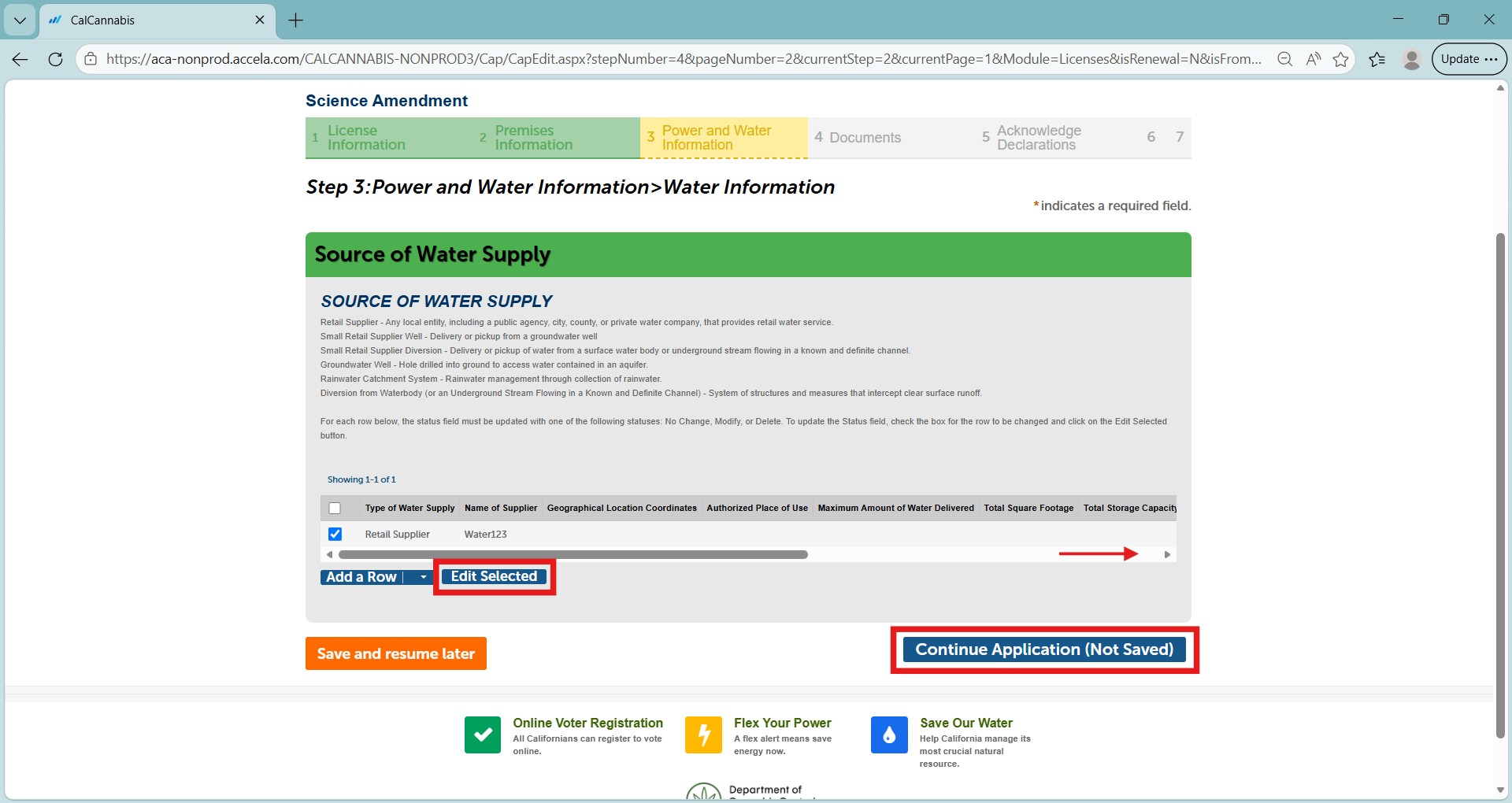The width and height of the screenshot is (1512, 803).
Task: Click the Online Voter Registration checkmark icon
Action: coord(483,735)
